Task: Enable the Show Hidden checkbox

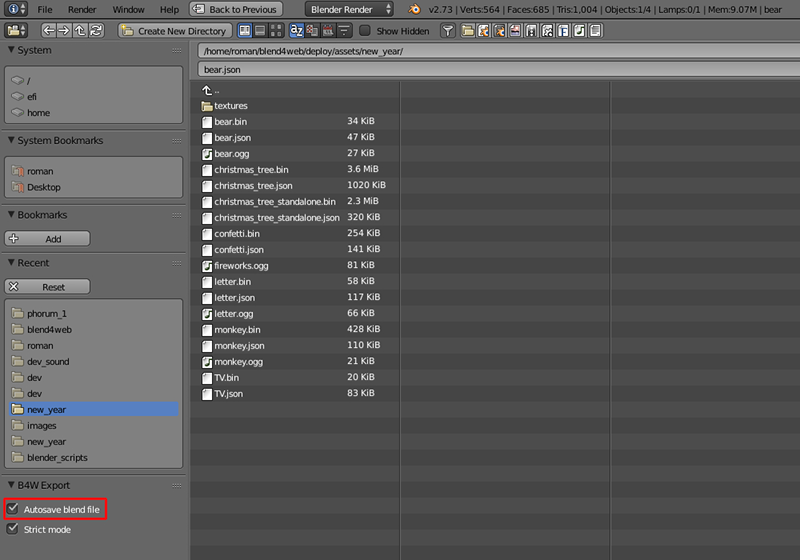Action: point(365,31)
